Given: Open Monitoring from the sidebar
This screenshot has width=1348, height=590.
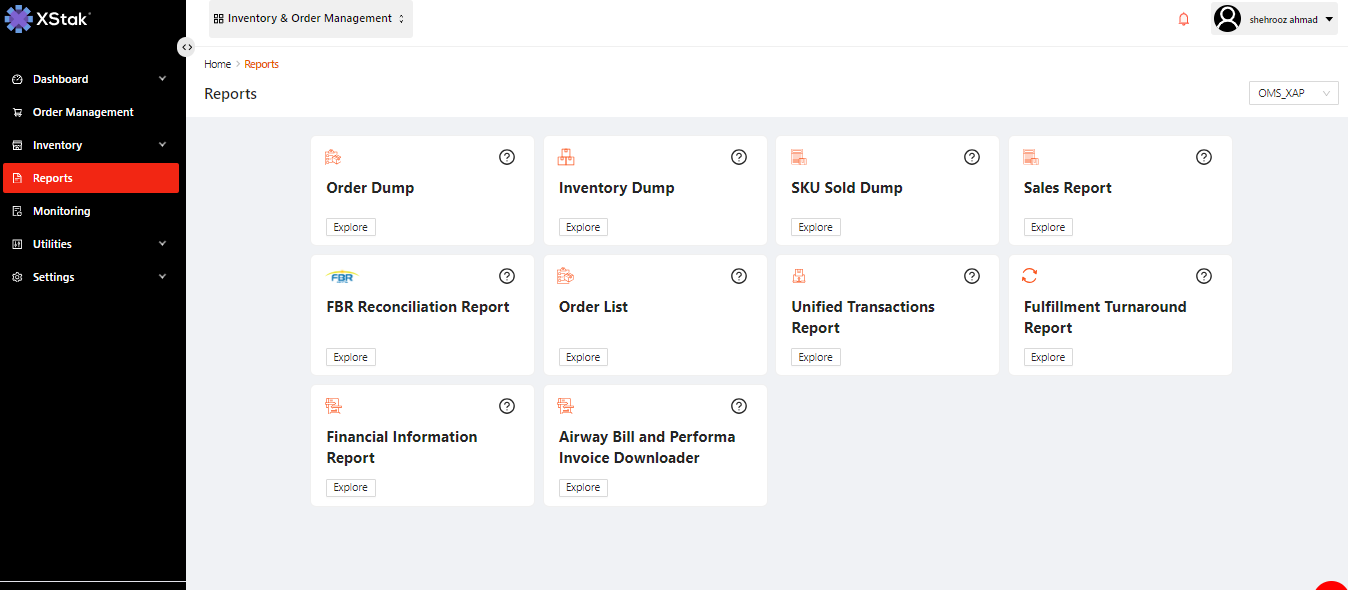Looking at the screenshot, I should pyautogui.click(x=61, y=211).
